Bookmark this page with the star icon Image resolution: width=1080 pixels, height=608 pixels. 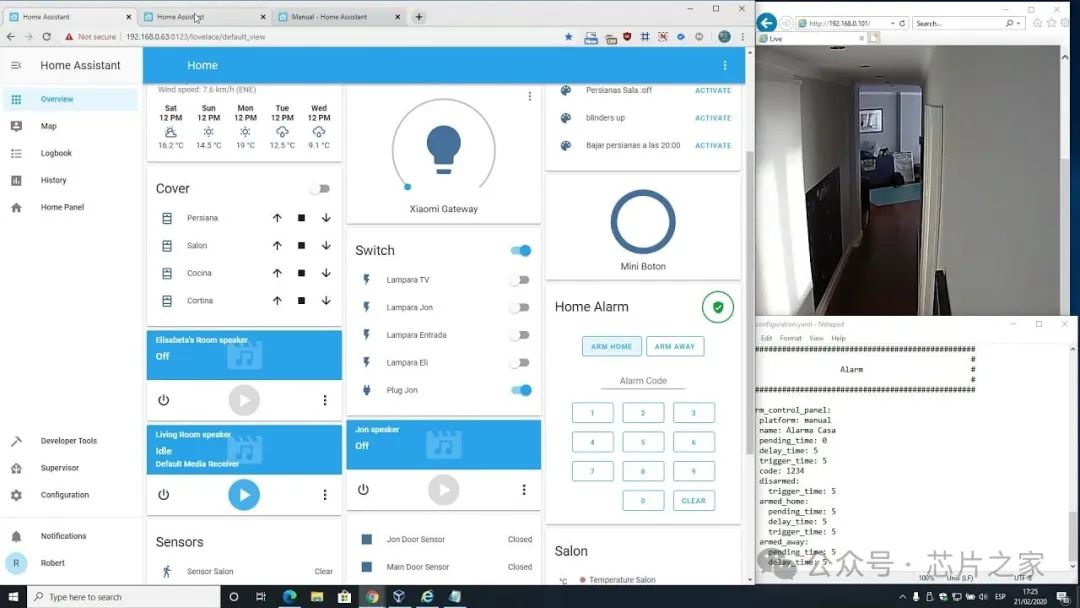(x=568, y=37)
